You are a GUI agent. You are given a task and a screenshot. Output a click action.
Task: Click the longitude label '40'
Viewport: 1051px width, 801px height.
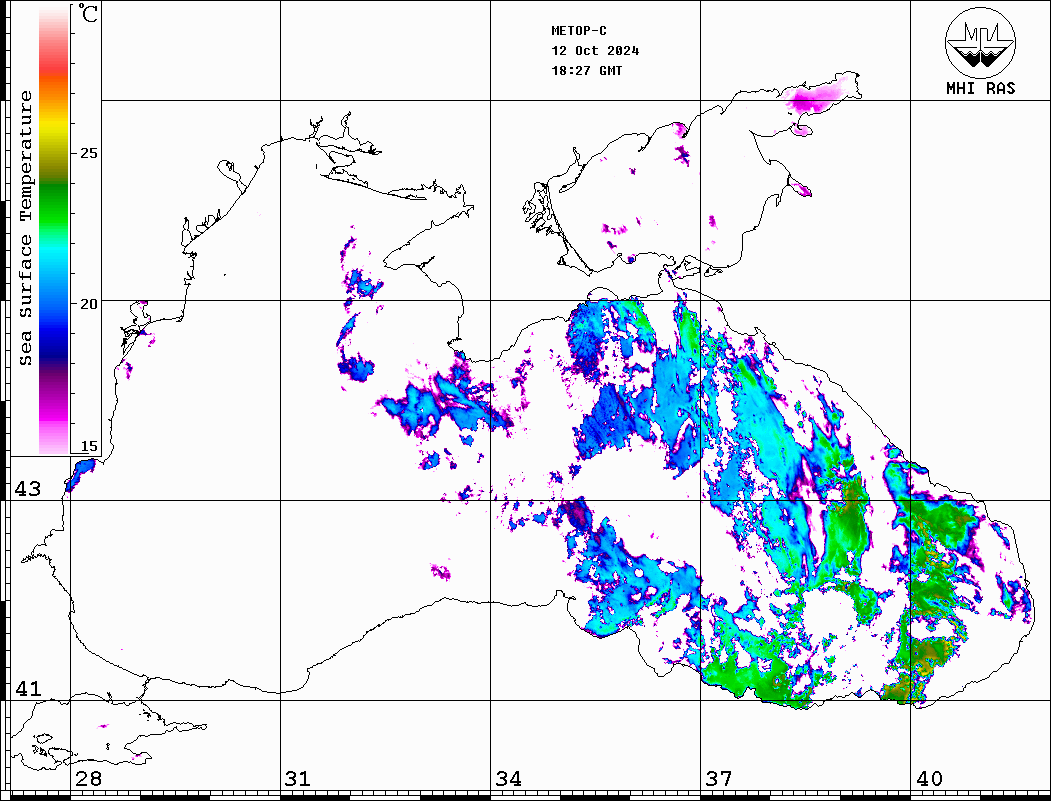point(929,779)
